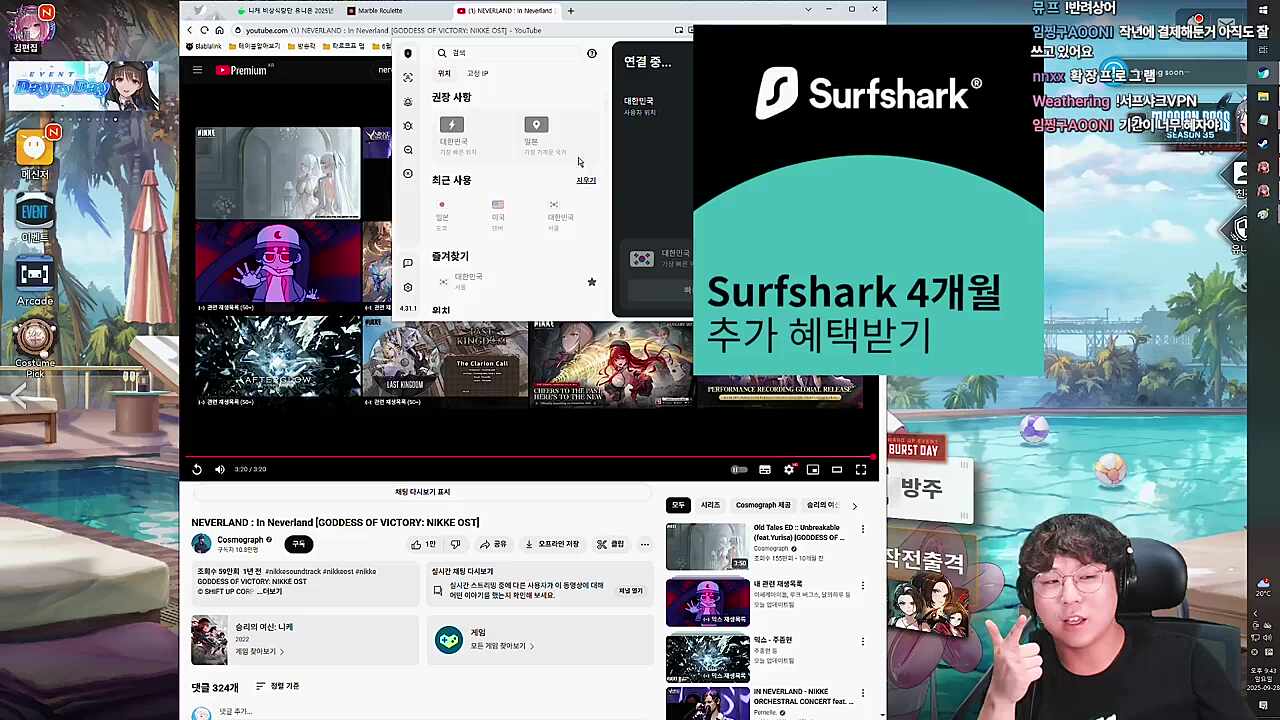Viewport: 1280px width, 720px height.
Task: Enter fullscreen with the player icon
Action: [861, 469]
